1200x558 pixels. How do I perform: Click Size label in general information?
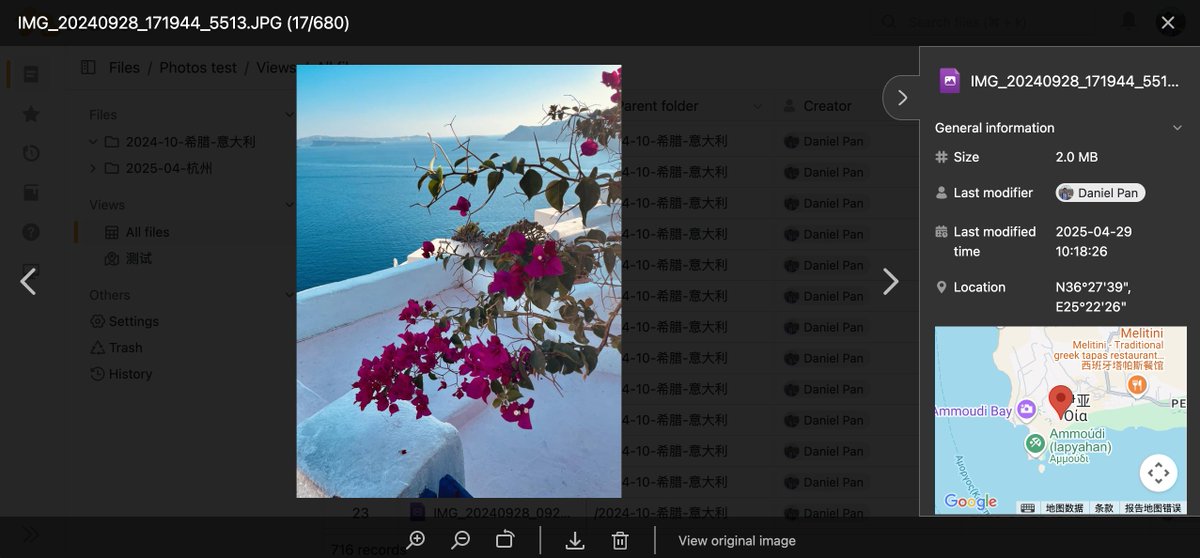pyautogui.click(x=966, y=157)
